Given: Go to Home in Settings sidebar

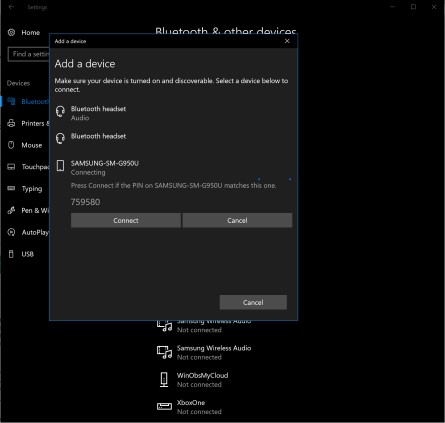Looking at the screenshot, I should point(30,33).
